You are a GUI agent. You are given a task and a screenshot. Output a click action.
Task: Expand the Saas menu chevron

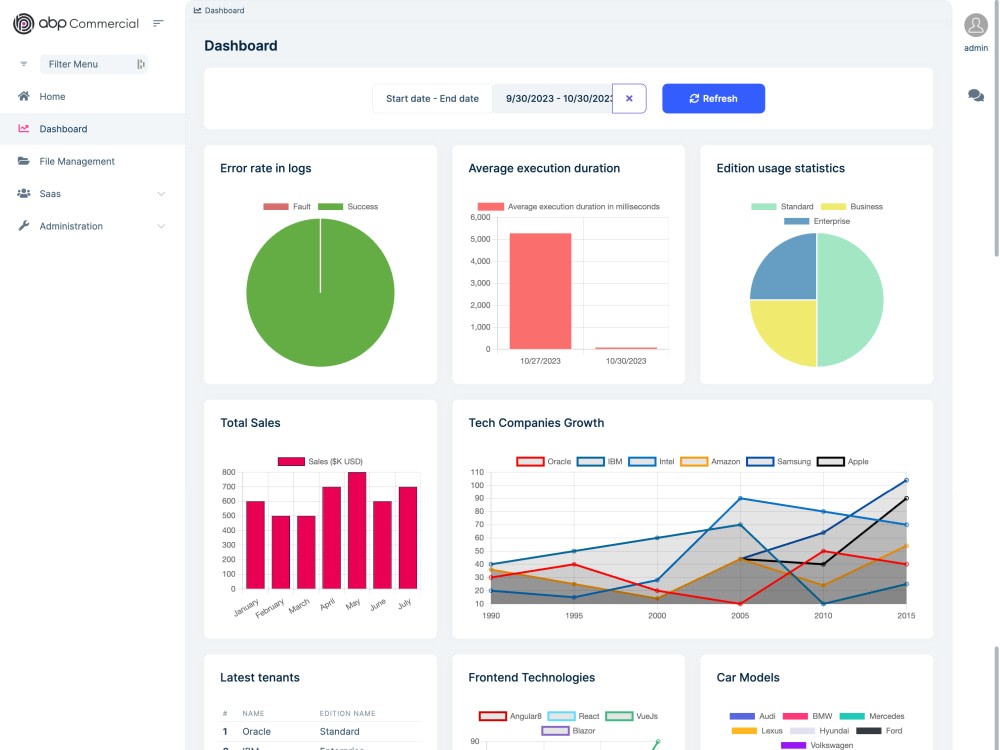tap(161, 193)
